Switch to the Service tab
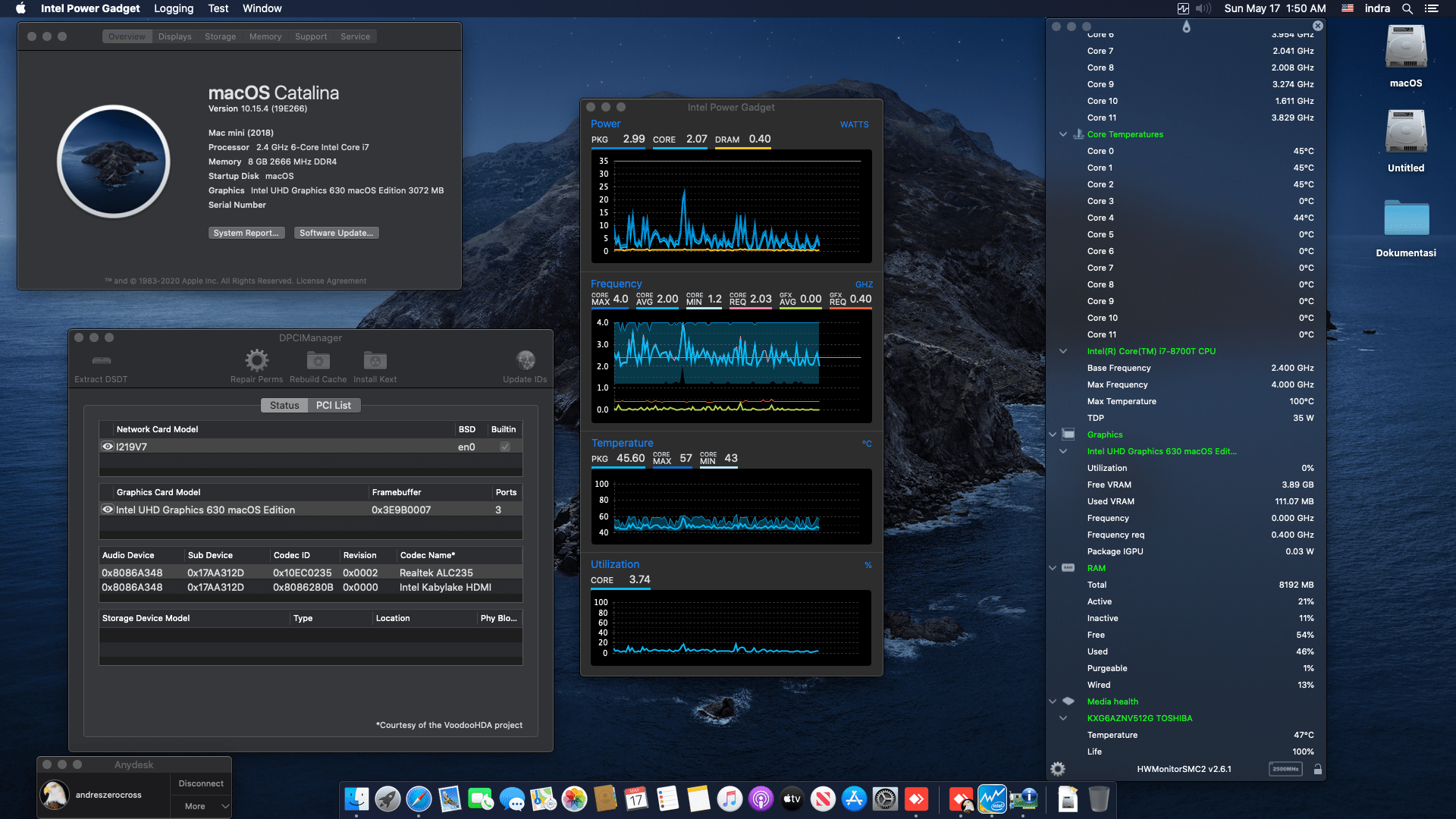1456x819 pixels. (356, 36)
